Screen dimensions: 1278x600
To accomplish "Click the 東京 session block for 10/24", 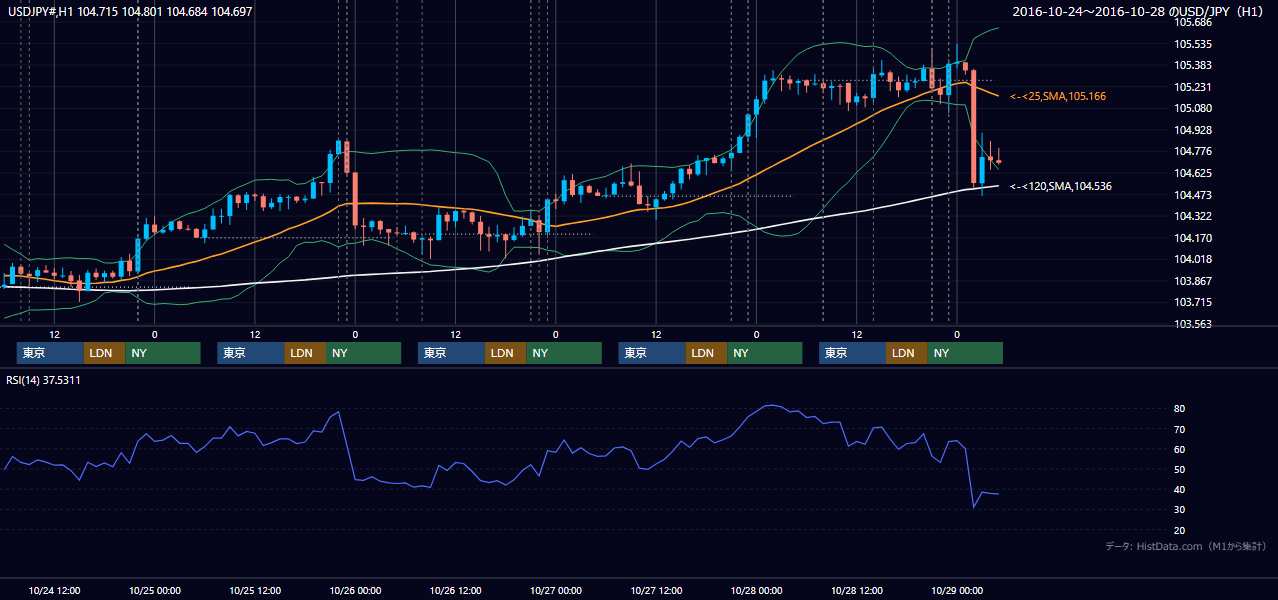I will [x=50, y=353].
